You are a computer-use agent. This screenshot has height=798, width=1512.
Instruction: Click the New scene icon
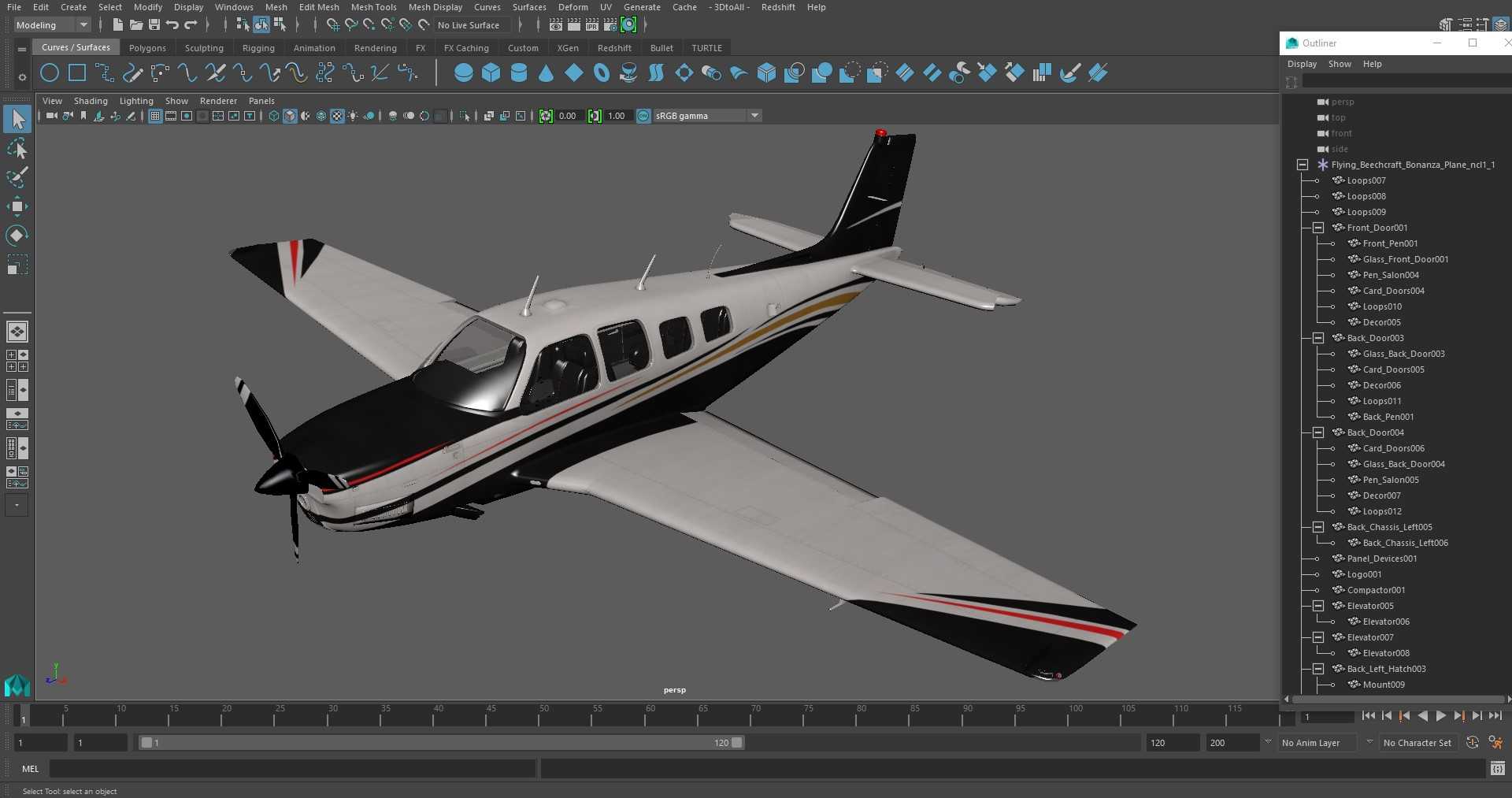point(117,25)
